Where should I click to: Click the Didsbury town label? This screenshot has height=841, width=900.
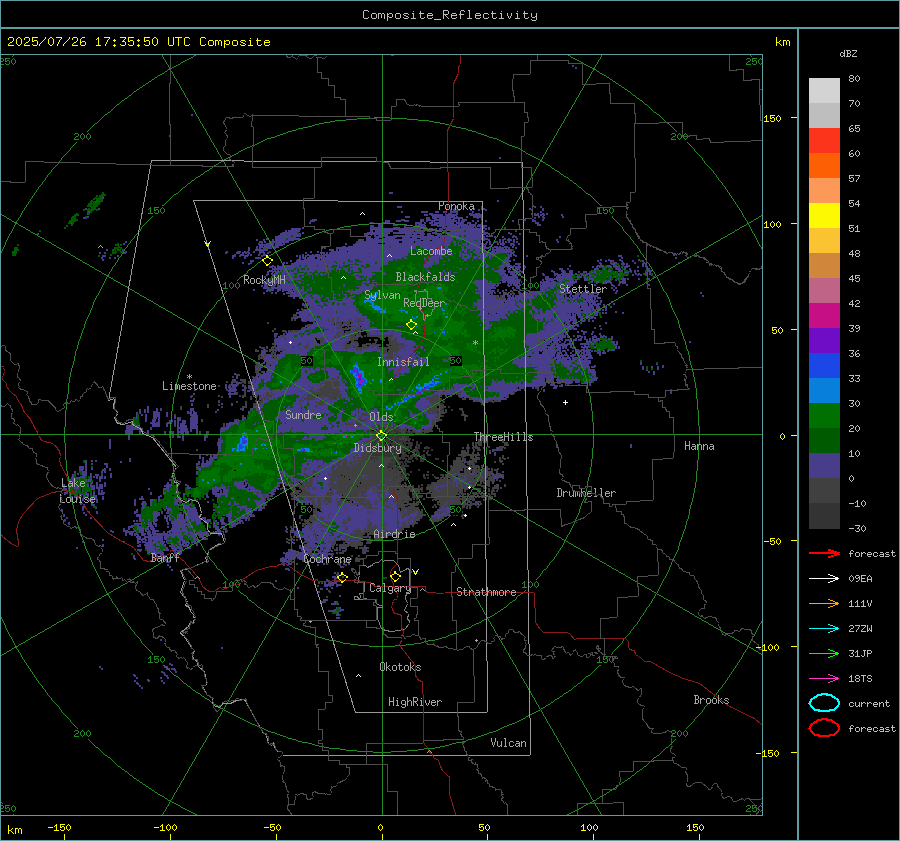378,448
